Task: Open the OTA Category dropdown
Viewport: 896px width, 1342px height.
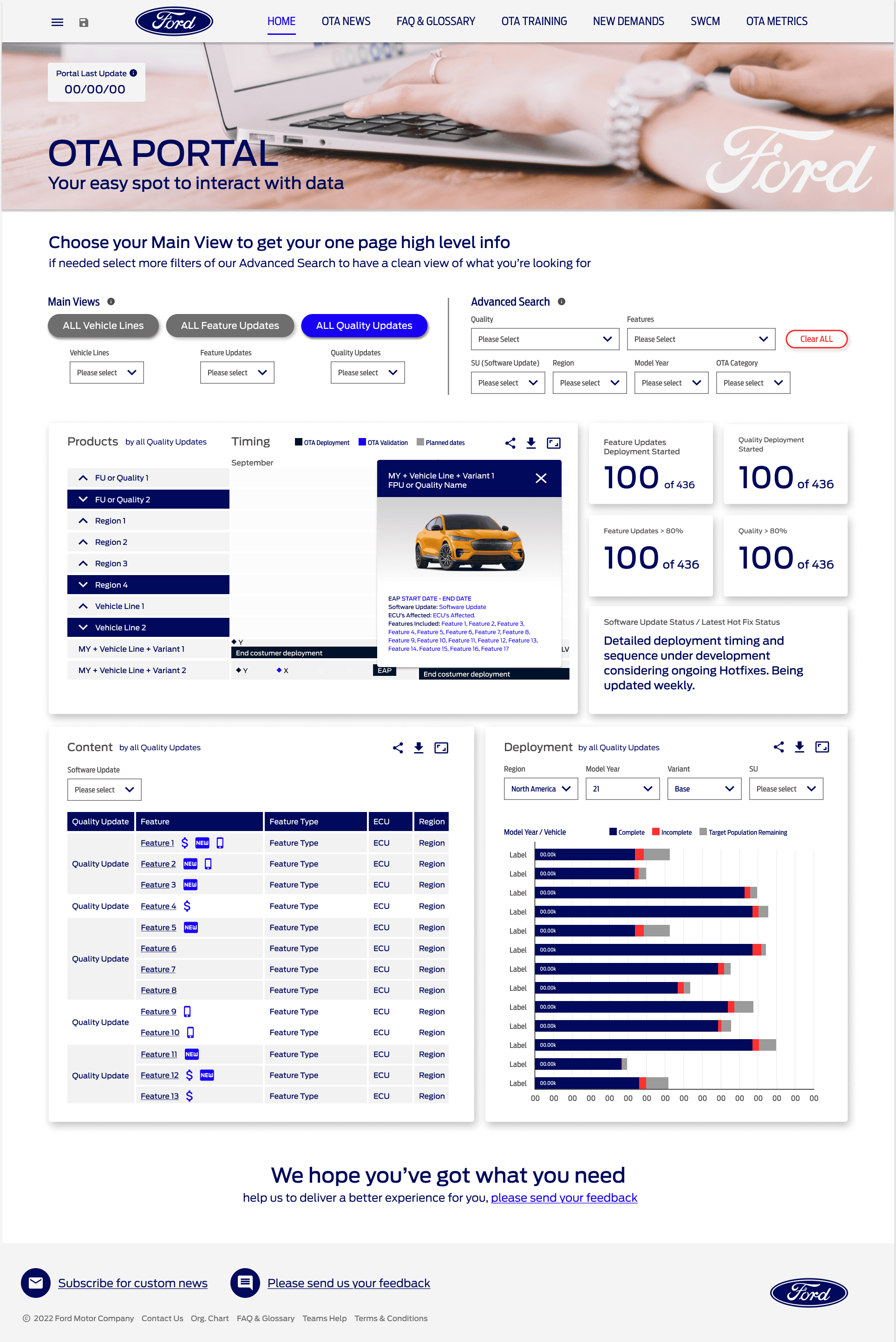Action: (x=753, y=383)
